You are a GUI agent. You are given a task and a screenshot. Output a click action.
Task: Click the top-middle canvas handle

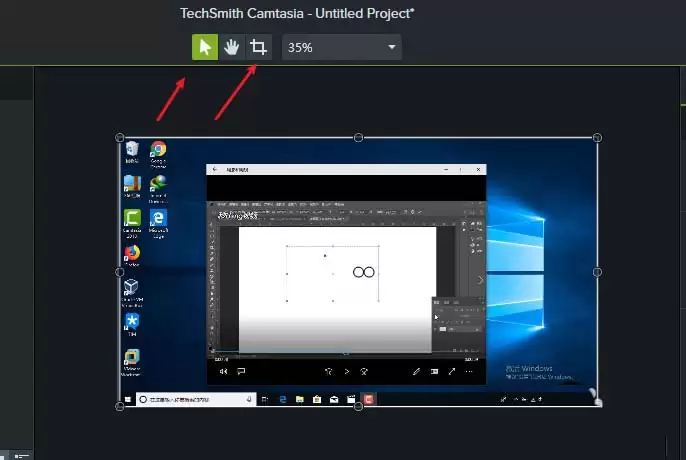click(x=358, y=138)
